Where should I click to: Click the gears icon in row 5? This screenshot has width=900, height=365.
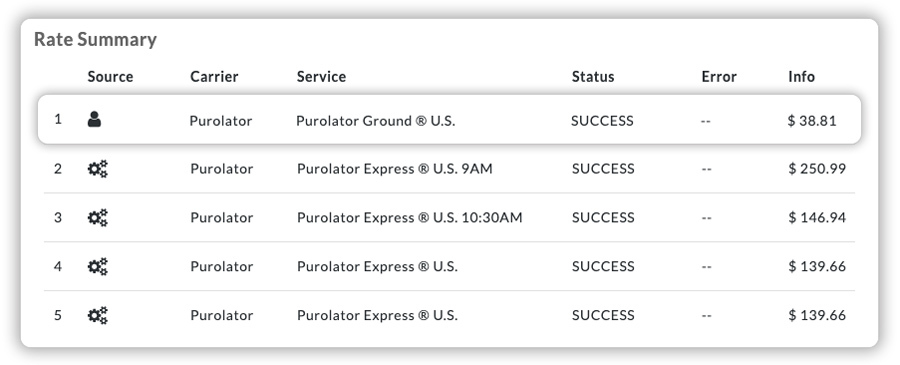click(98, 315)
